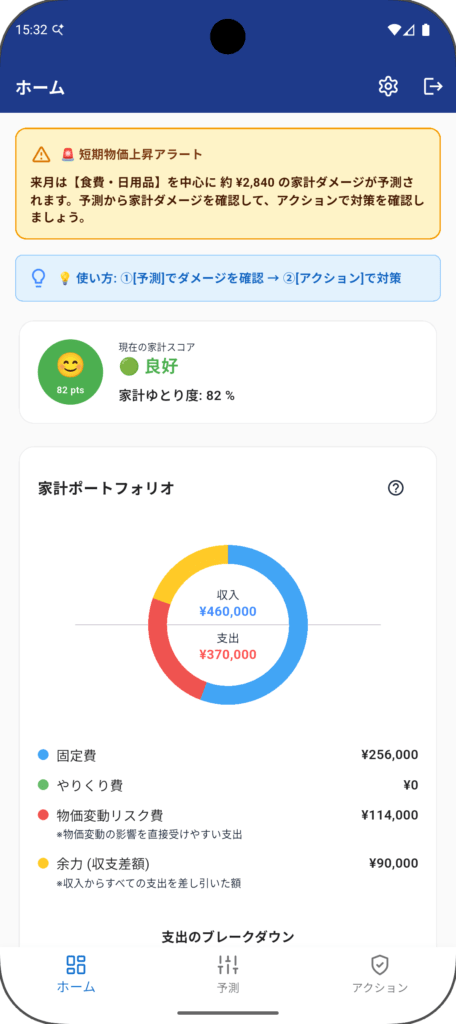Switch to the アクション tab label
The image size is (456, 1024).
coord(380,988)
